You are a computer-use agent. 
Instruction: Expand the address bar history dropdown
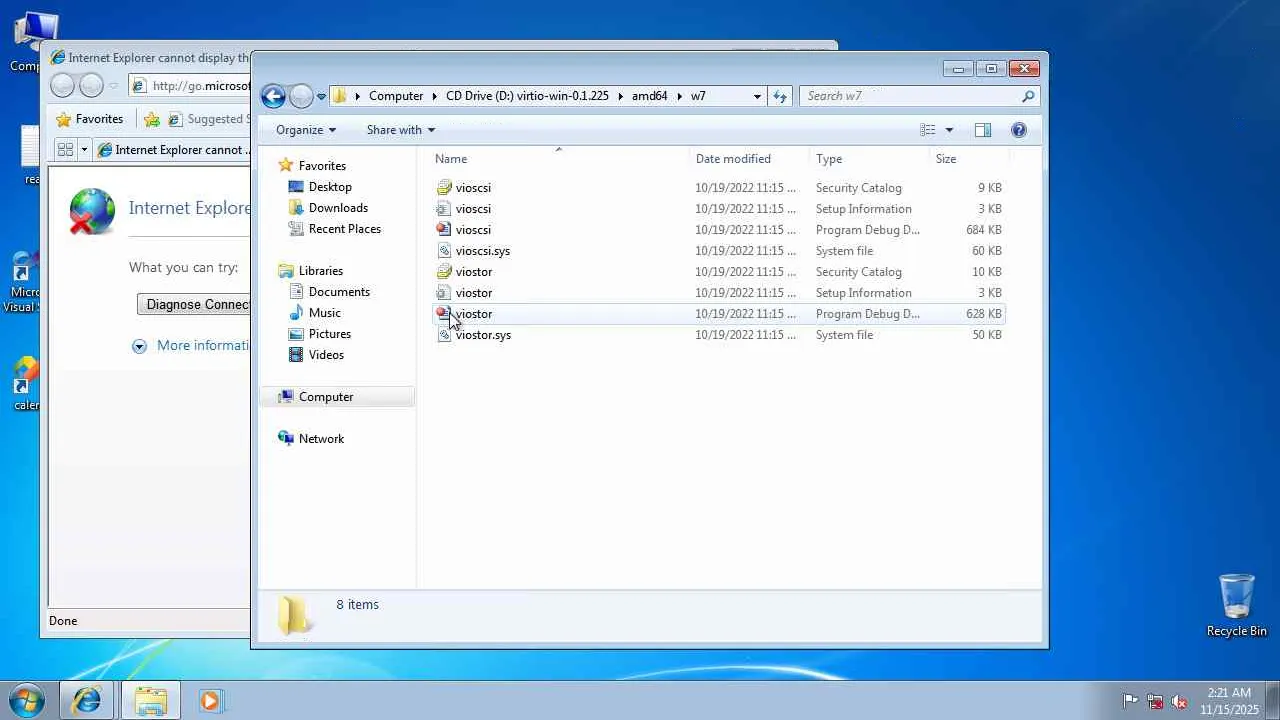(757, 96)
